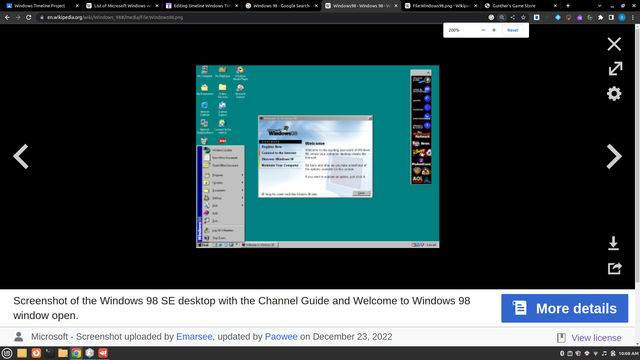Share this page from address bar
Screen dimensions: 640x360
pyautogui.click(x=513, y=18)
